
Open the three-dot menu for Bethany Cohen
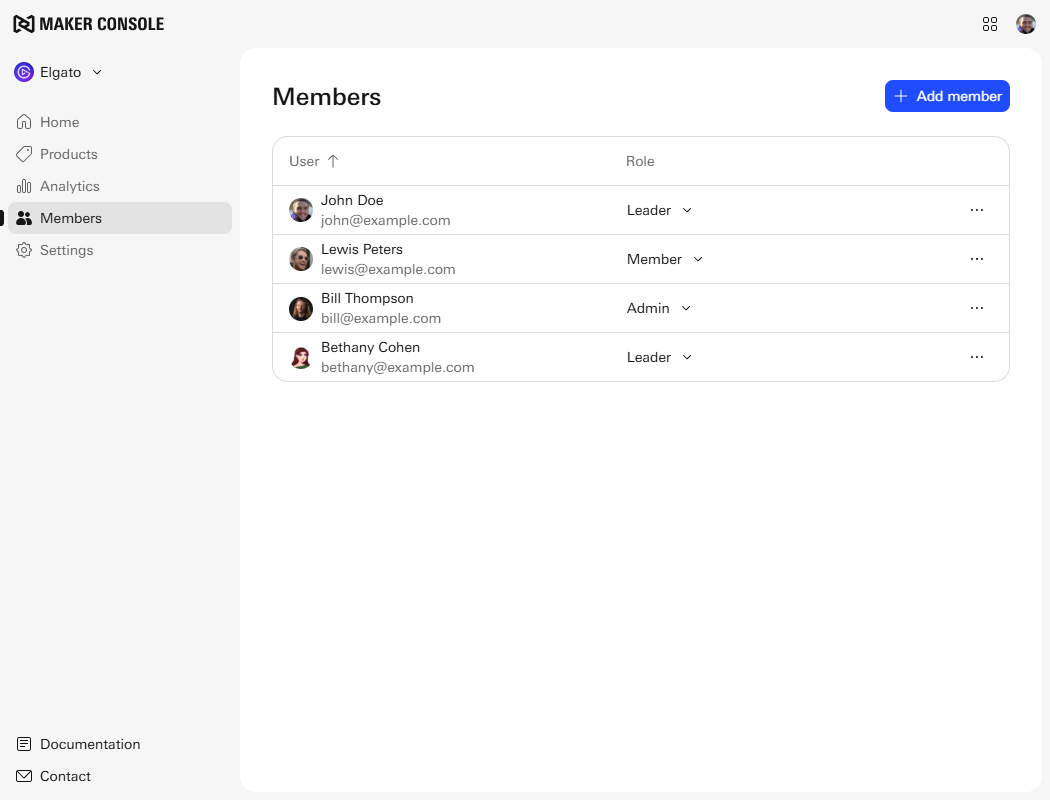click(977, 357)
